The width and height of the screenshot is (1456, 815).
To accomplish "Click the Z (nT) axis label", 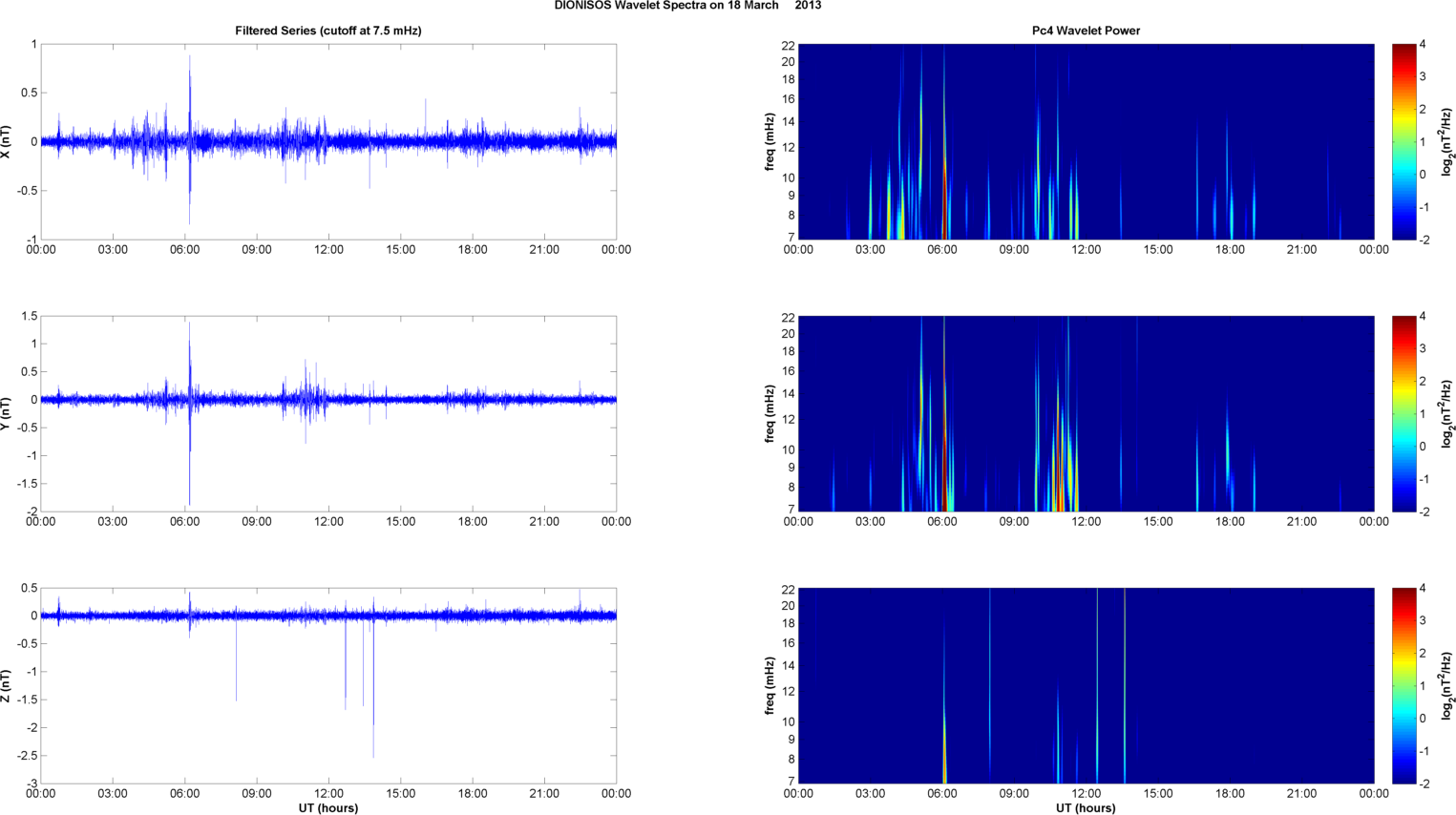I will (x=7, y=685).
